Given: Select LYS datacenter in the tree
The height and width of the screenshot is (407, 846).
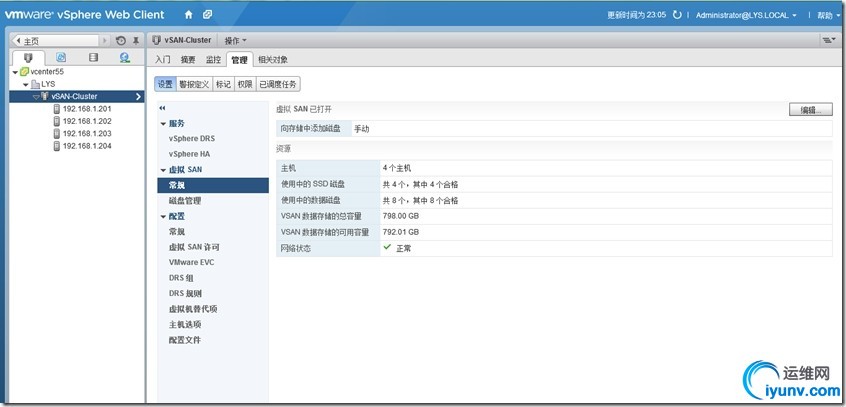Looking at the screenshot, I should (48, 84).
